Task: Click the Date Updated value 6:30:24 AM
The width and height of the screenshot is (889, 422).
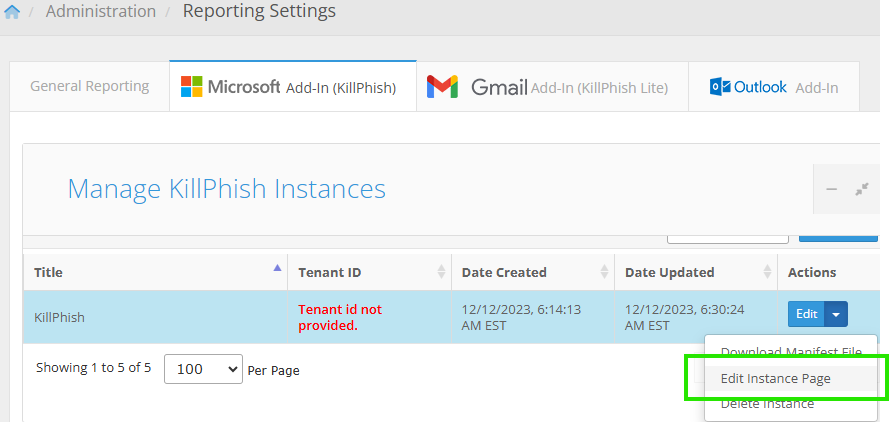Action: [x=684, y=317]
